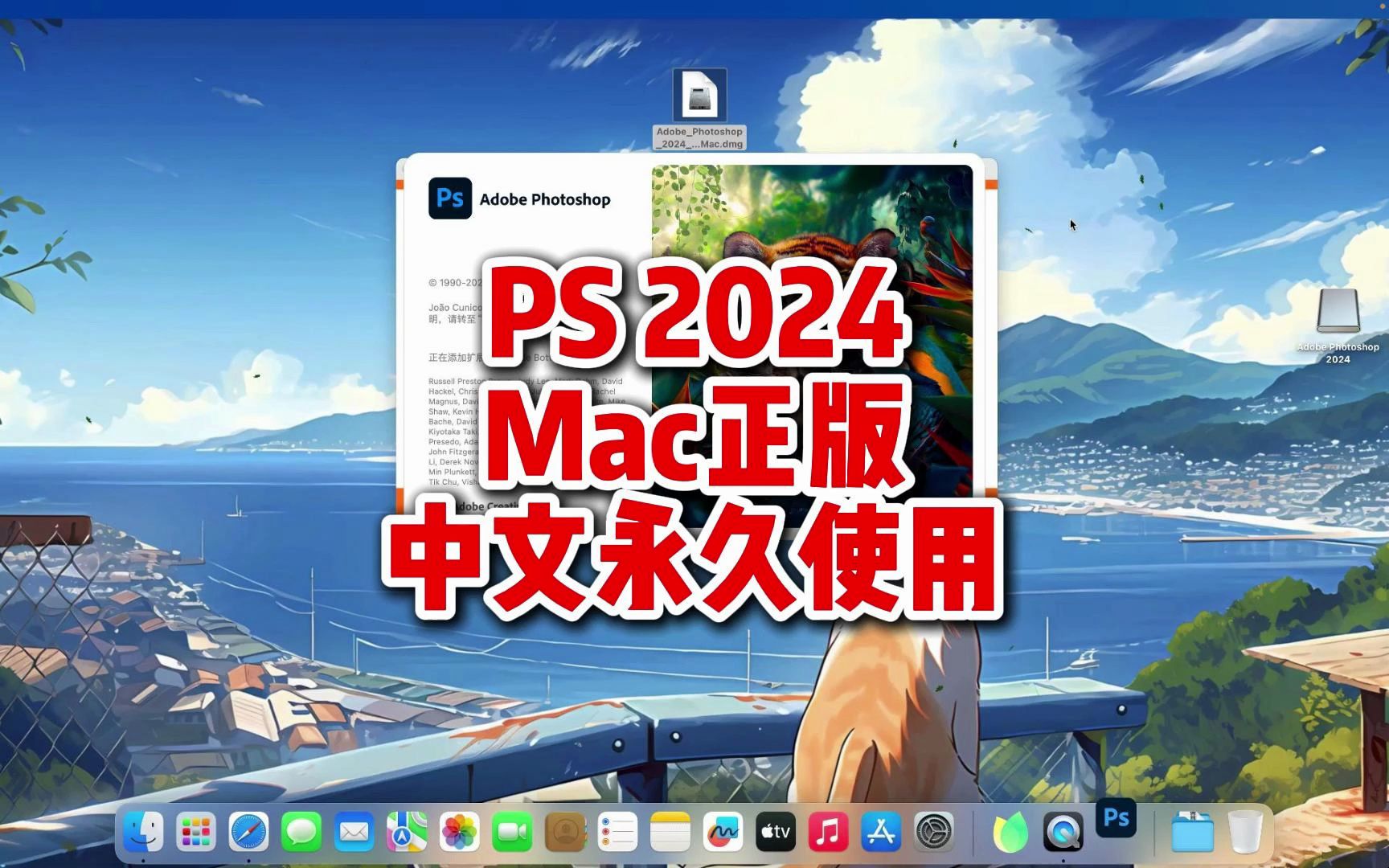Open the blue folder stack in the Dock
Image resolution: width=1389 pixels, height=868 pixels.
pos(1192,831)
